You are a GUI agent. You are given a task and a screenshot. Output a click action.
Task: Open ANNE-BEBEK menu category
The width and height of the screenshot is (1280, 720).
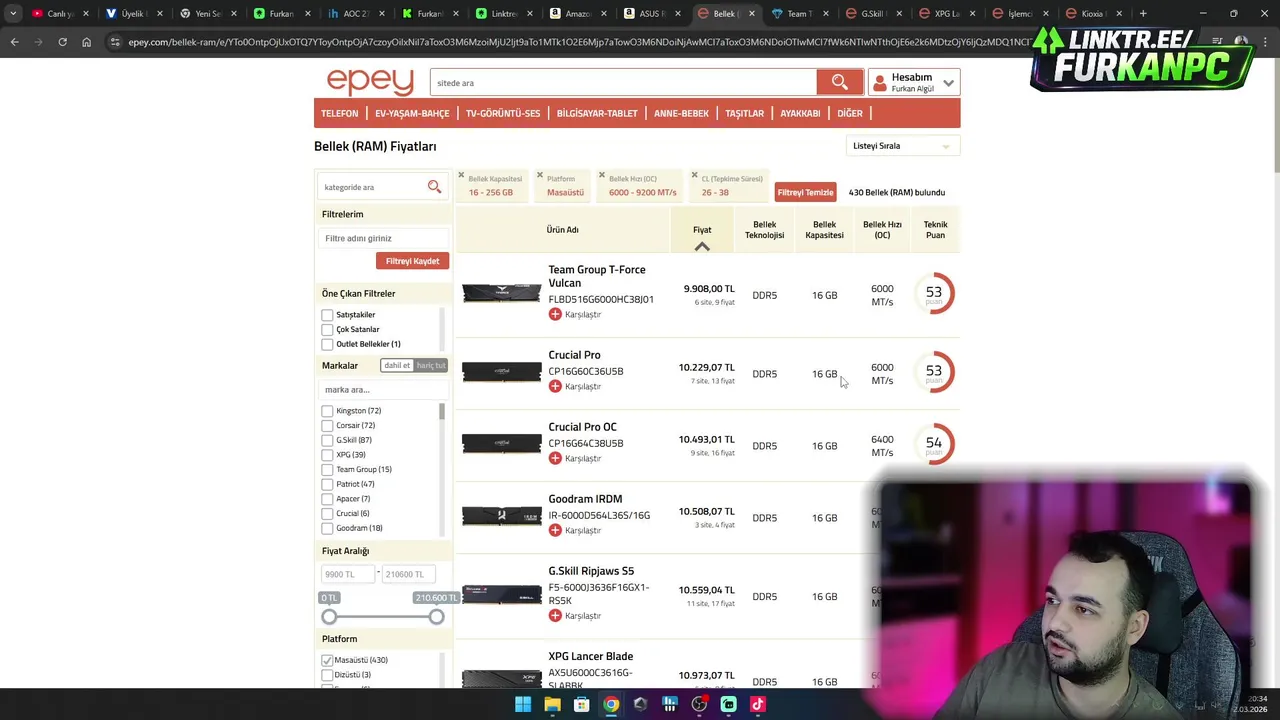(681, 113)
